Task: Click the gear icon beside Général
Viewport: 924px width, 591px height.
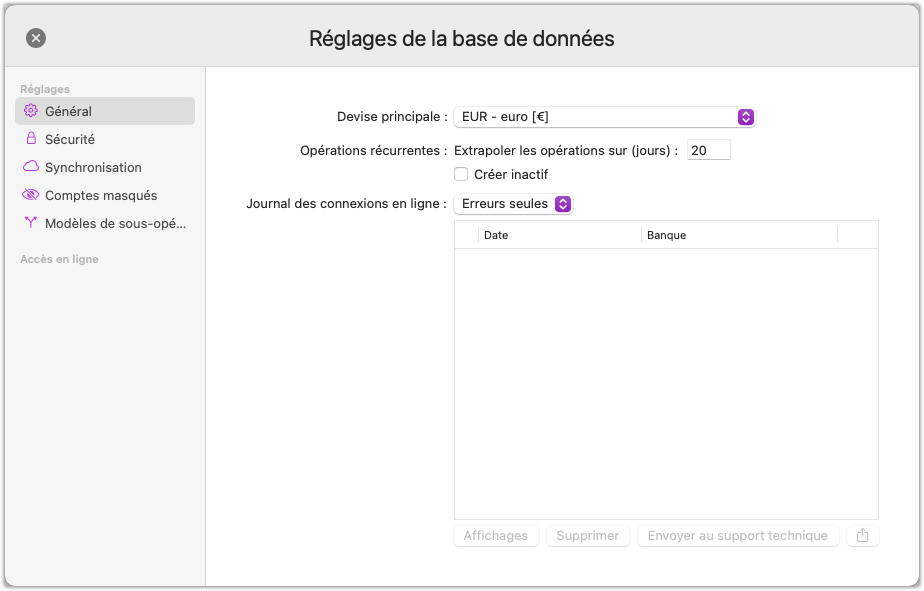Action: pos(31,111)
